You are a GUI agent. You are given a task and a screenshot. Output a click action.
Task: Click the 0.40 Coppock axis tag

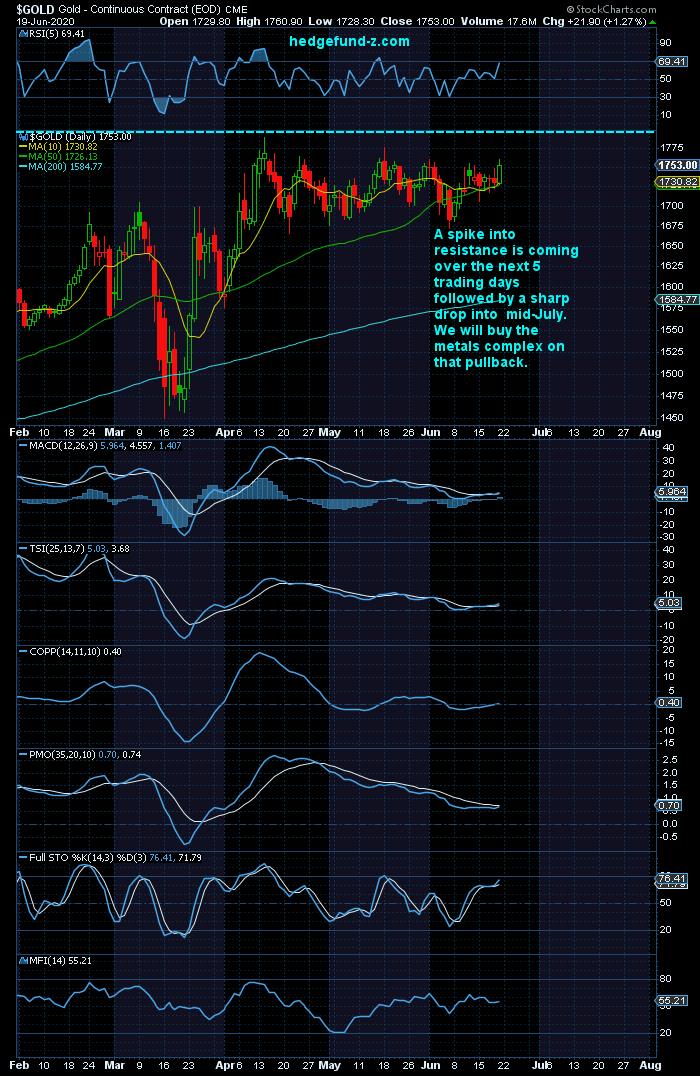669,702
